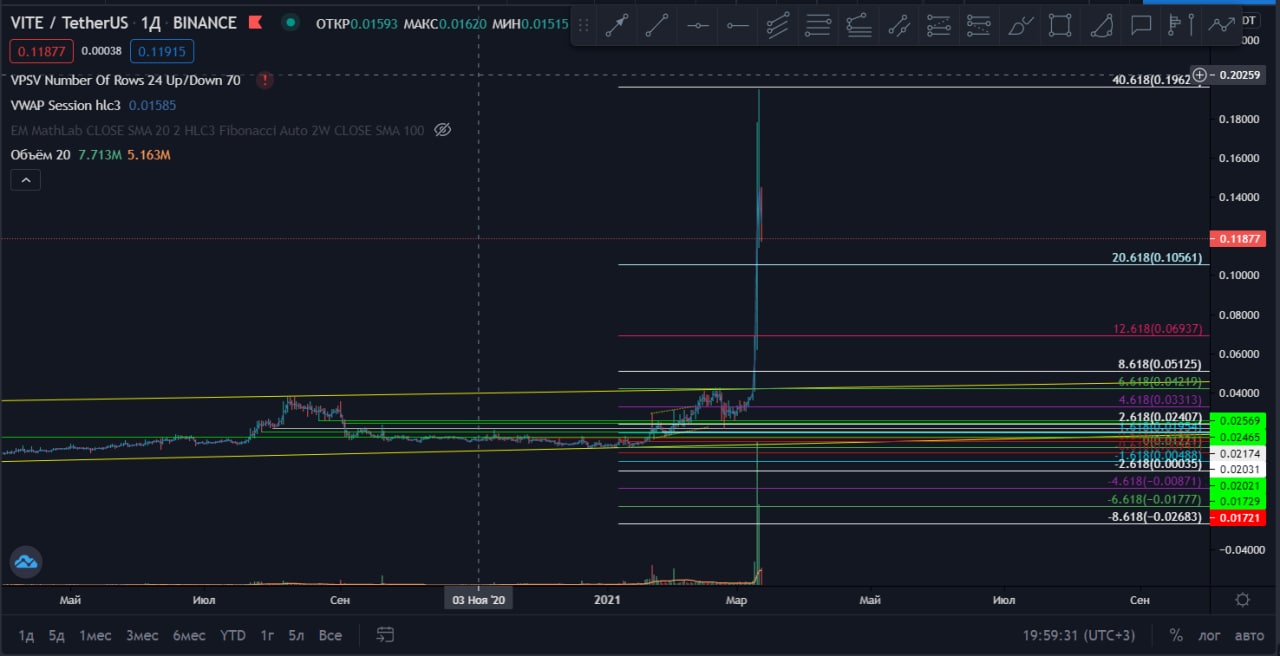
Task: Select the disjoint channel tool
Action: pos(899,27)
